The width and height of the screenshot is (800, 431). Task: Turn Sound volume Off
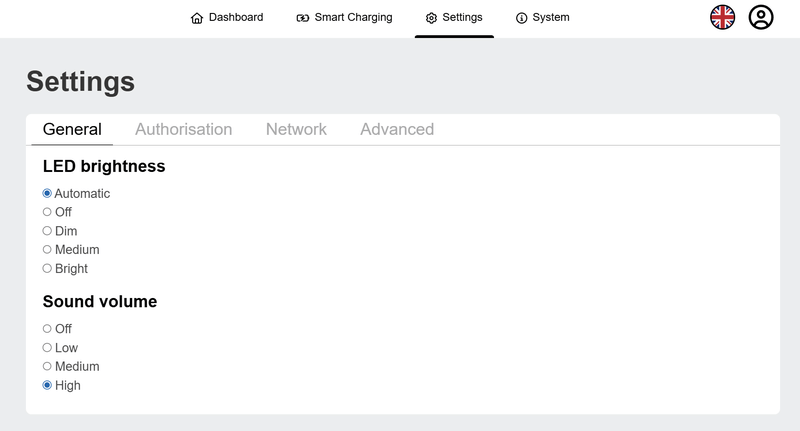[x=47, y=329]
